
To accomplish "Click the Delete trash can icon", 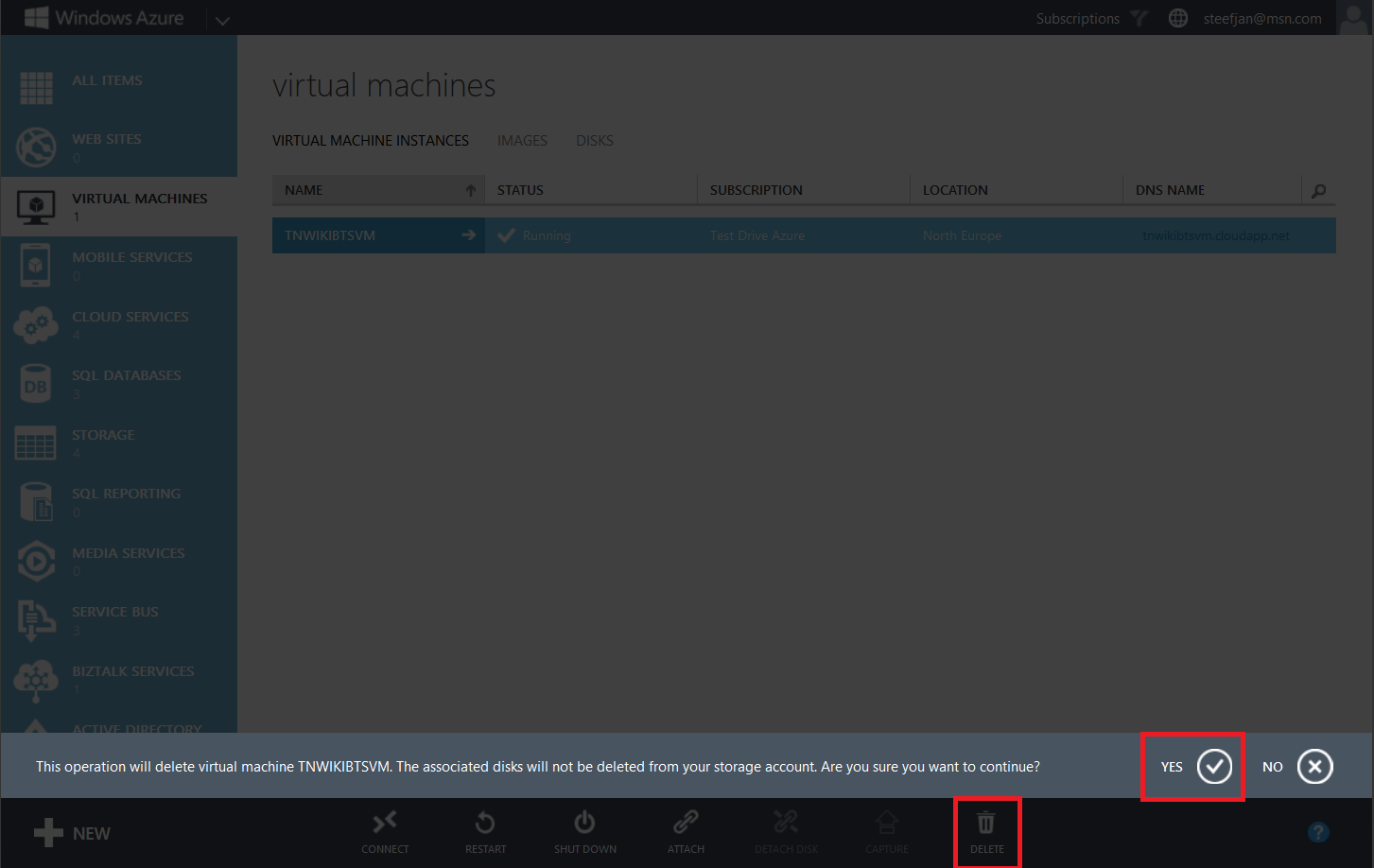I will (986, 822).
